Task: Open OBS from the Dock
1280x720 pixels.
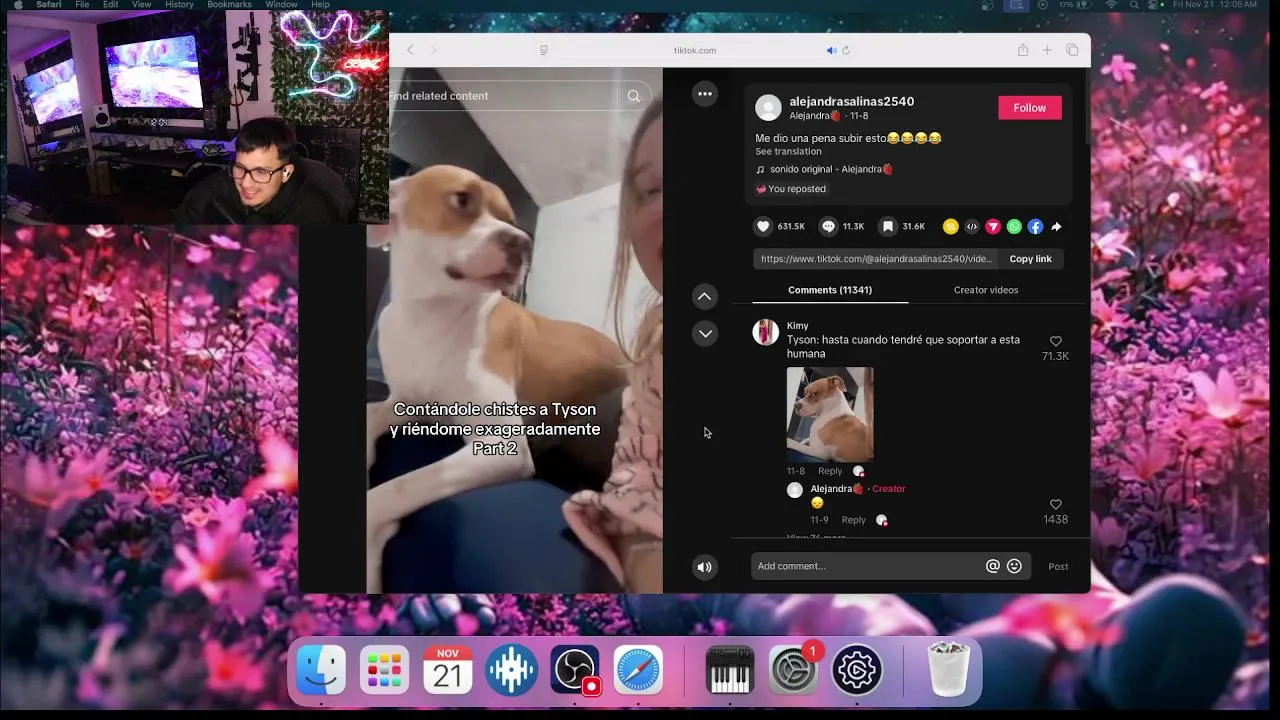Action: [x=575, y=670]
